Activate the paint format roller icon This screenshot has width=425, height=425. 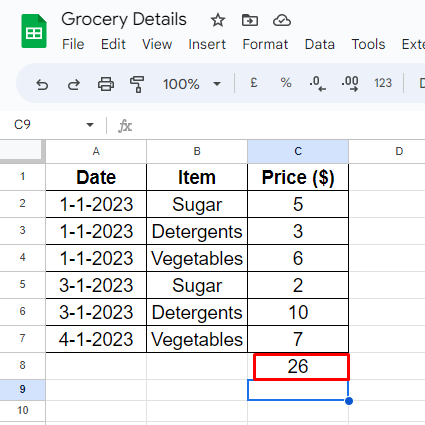point(137,84)
